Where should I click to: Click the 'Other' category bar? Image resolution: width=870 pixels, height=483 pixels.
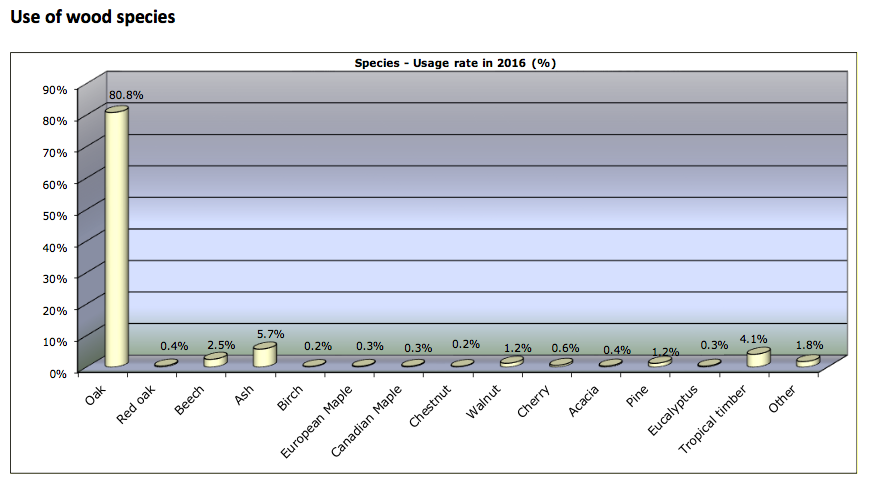click(x=808, y=361)
